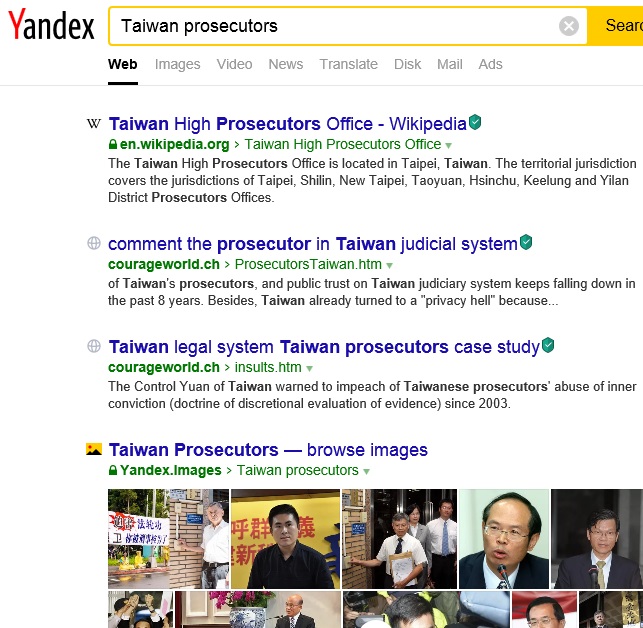Screen dimensions: 643x628
Task: Click the yellow Search button
Action: [x=615, y=26]
